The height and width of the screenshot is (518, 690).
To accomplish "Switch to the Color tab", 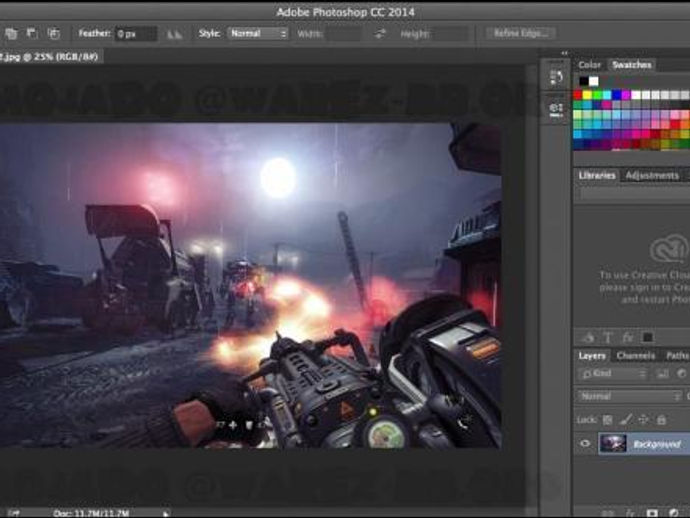I will [590, 65].
